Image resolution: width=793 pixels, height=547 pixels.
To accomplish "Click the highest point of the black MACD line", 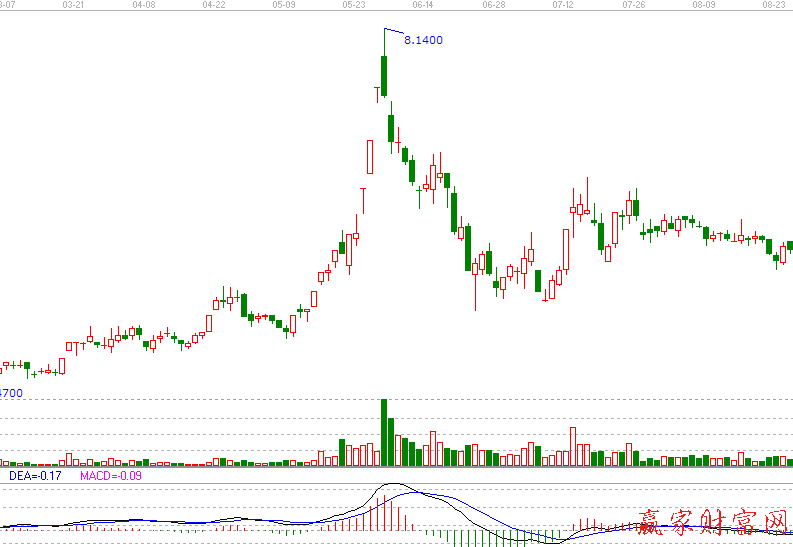I will [393, 485].
